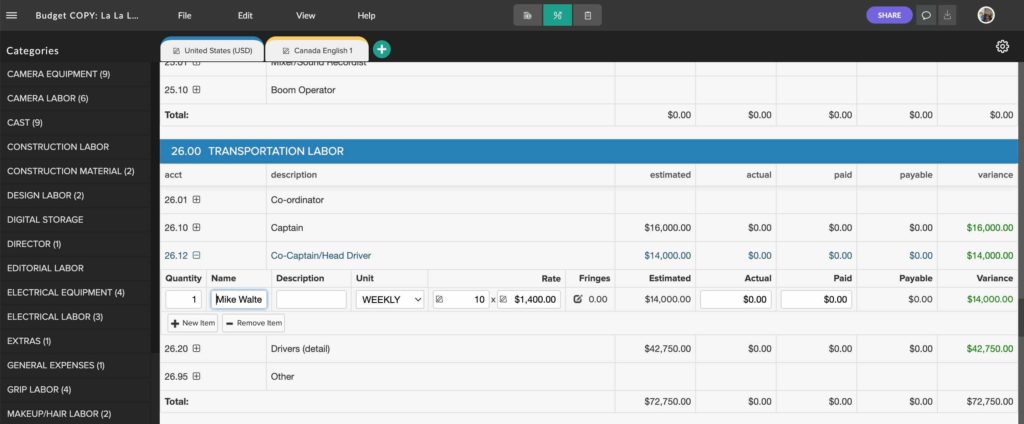The image size is (1024, 424).
Task: Click the 26.00 TRANSPORTATION LABOR header
Action: tap(589, 151)
